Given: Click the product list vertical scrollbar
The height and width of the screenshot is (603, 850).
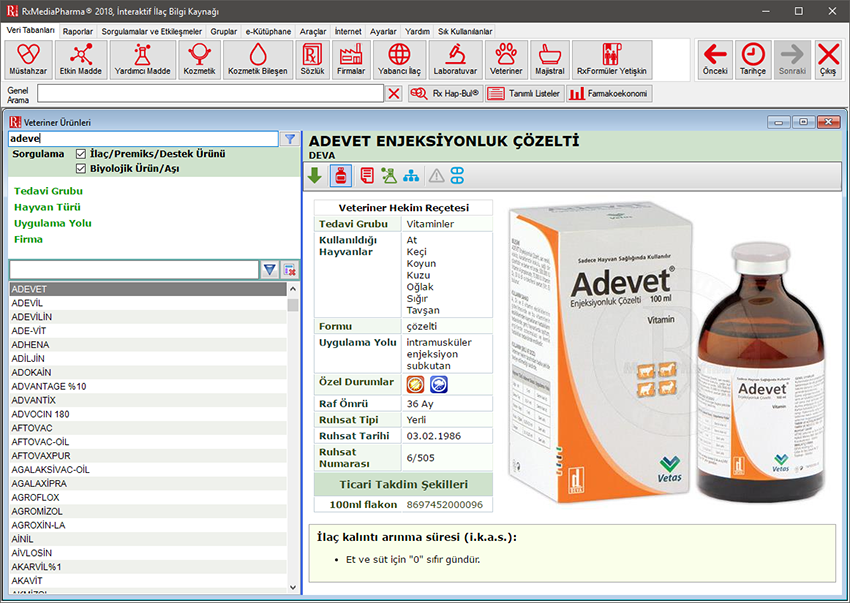Looking at the screenshot, I should click(293, 440).
